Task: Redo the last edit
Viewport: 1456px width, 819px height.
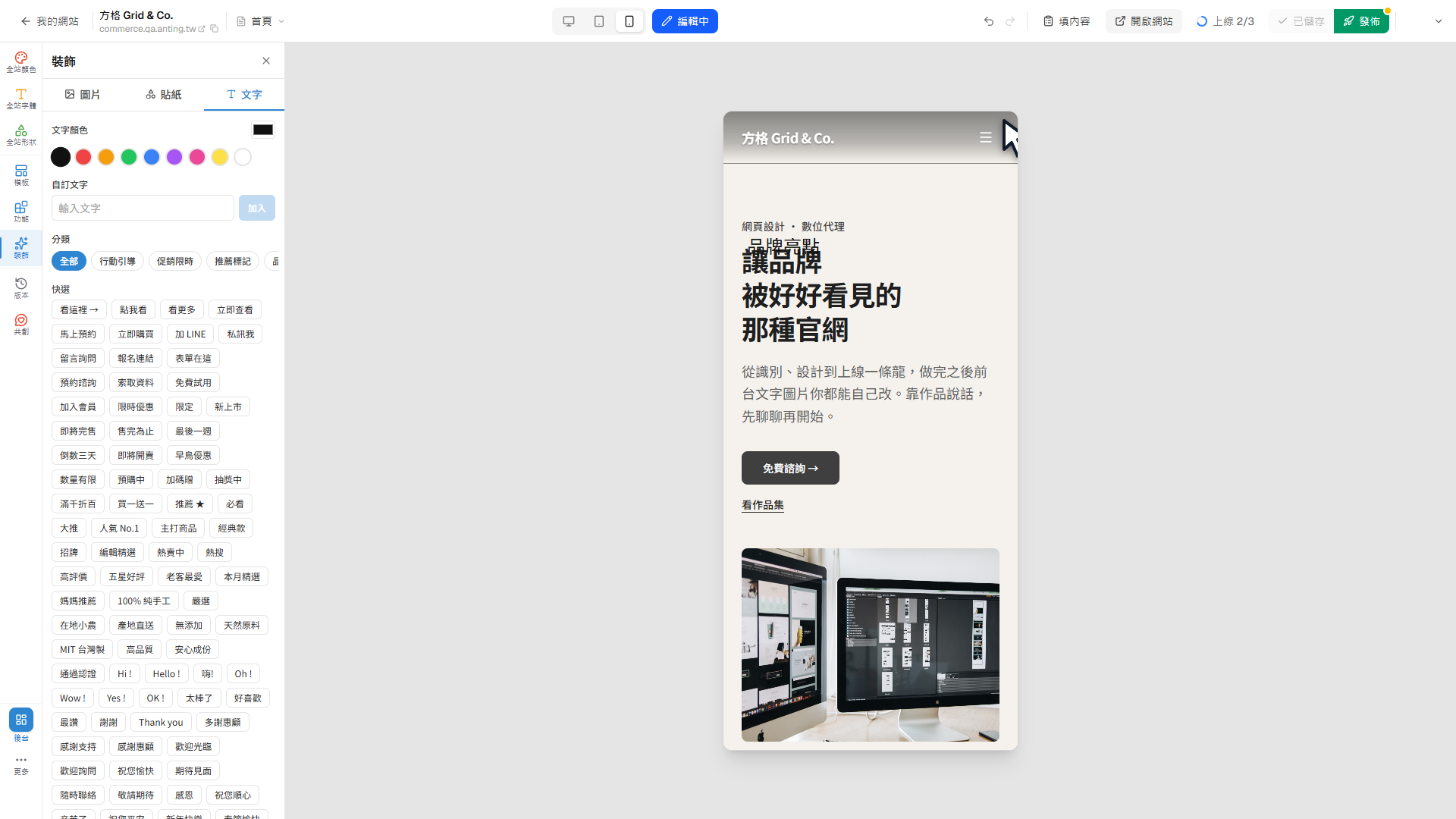Action: tap(1010, 21)
